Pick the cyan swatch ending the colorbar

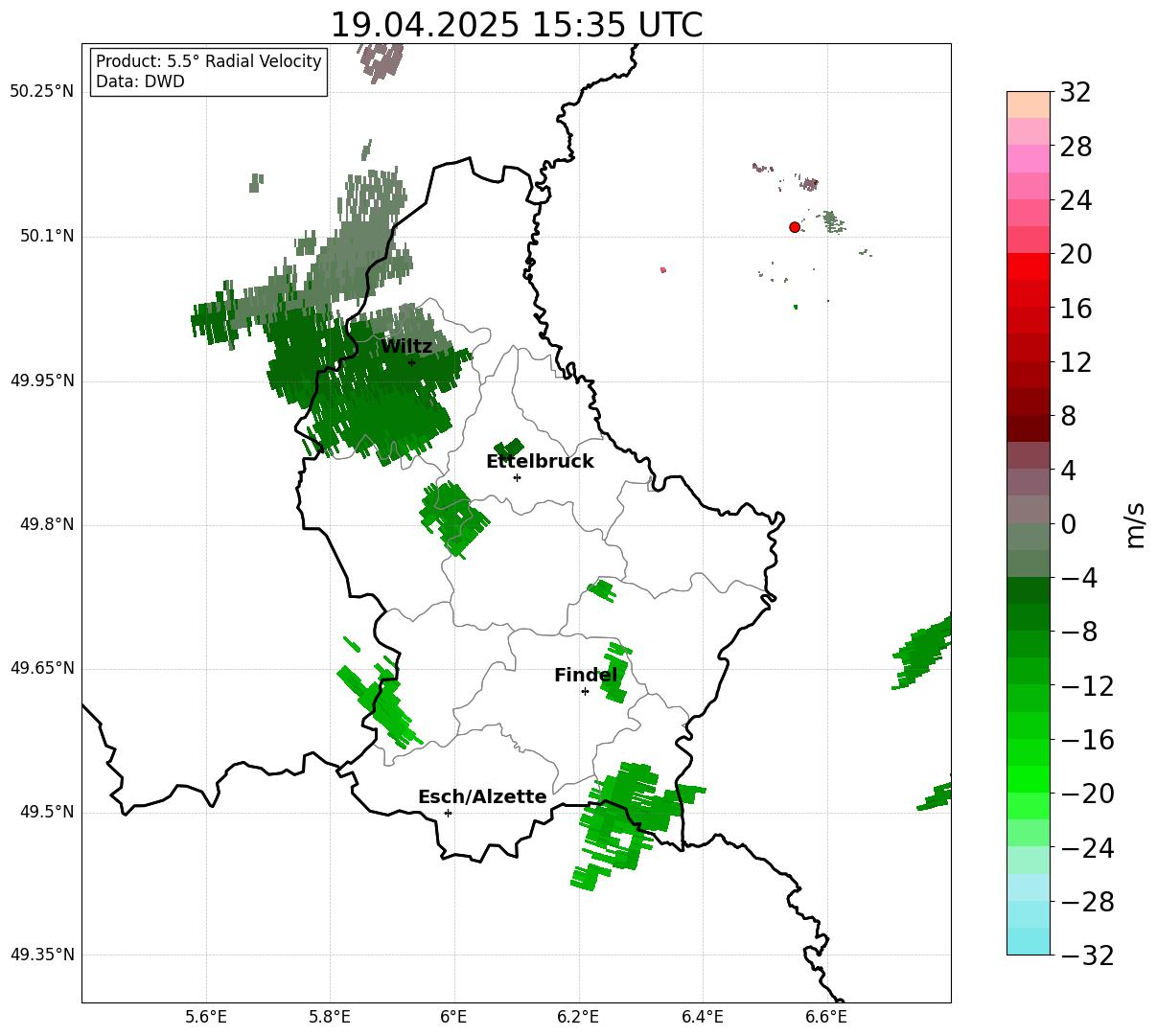[x=1029, y=941]
